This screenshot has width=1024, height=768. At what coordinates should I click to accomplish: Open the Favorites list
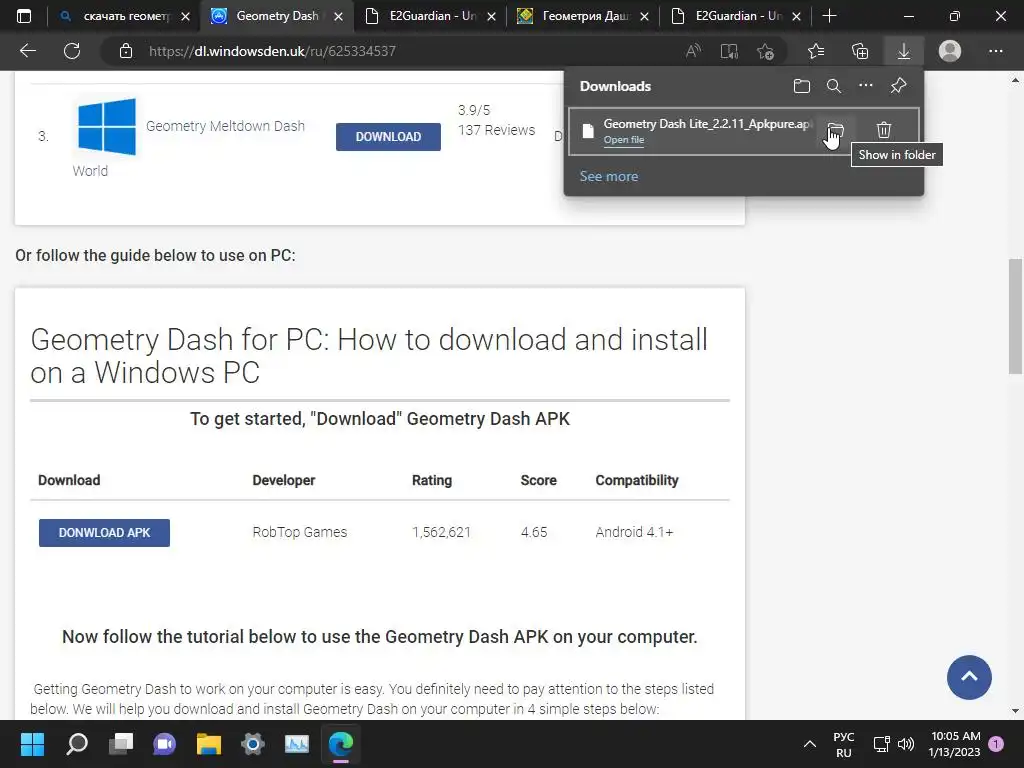coord(816,51)
